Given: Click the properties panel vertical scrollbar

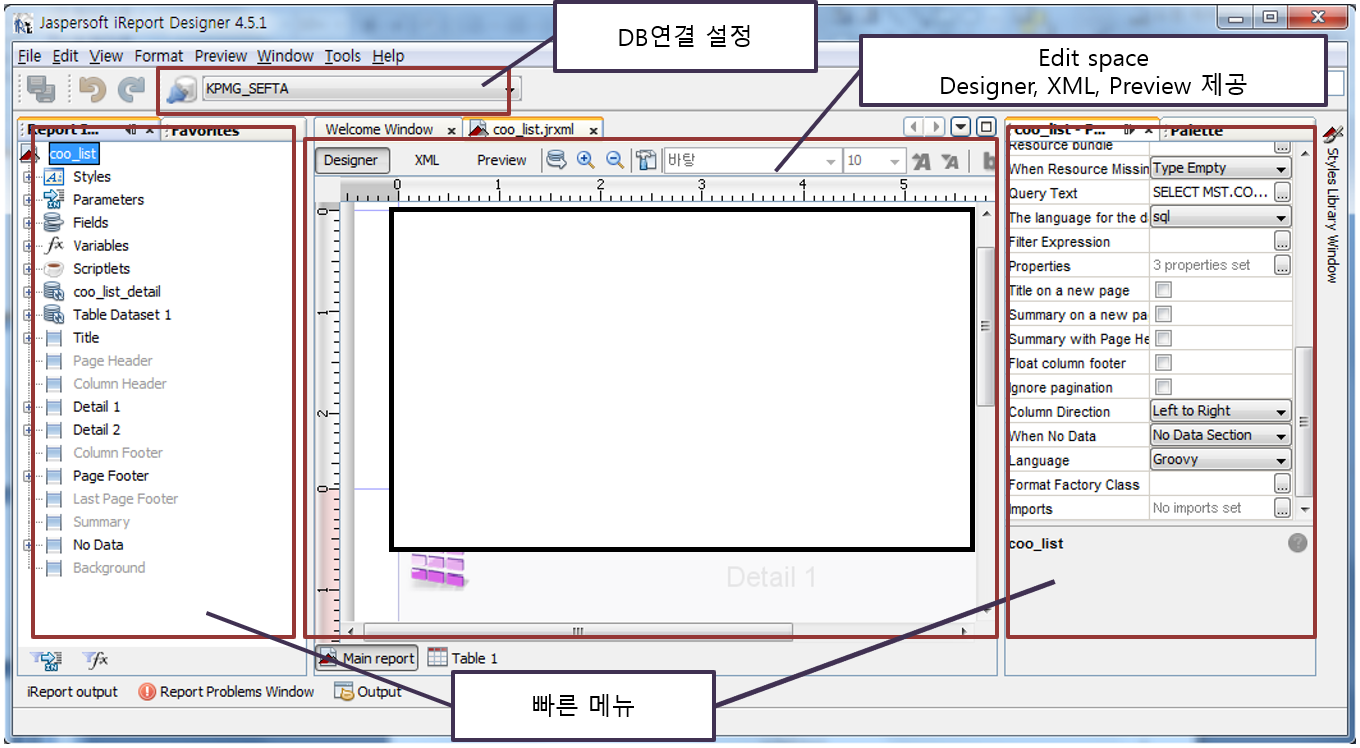Looking at the screenshot, I should pyautogui.click(x=1302, y=422).
